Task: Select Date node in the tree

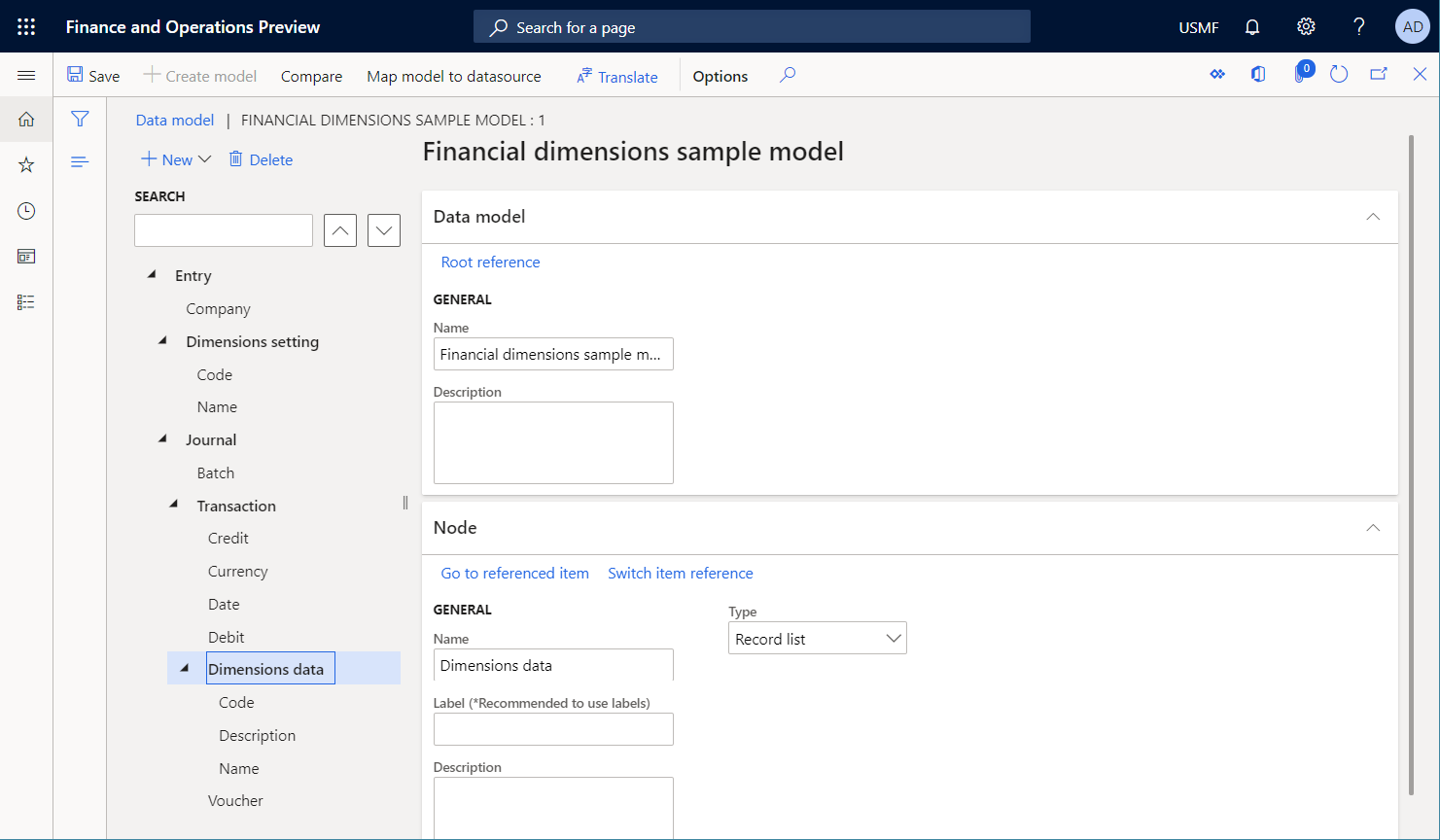Action: pos(224,604)
